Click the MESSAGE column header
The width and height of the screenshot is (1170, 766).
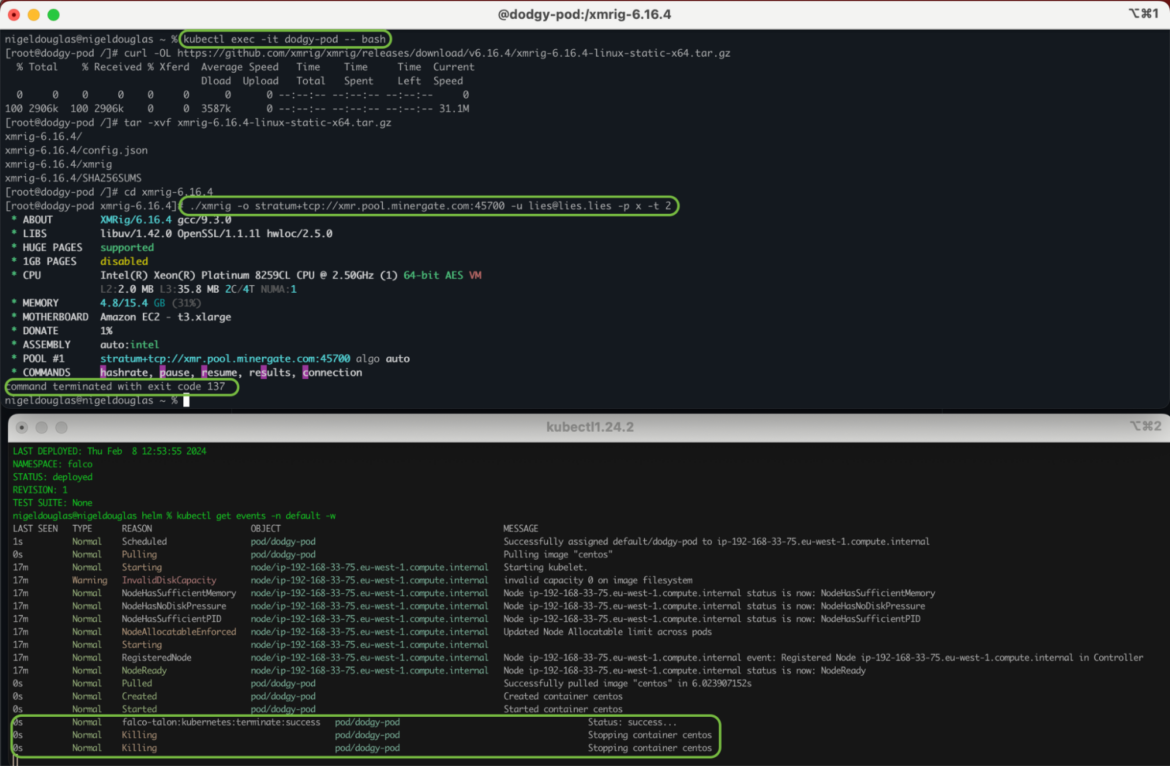point(521,528)
